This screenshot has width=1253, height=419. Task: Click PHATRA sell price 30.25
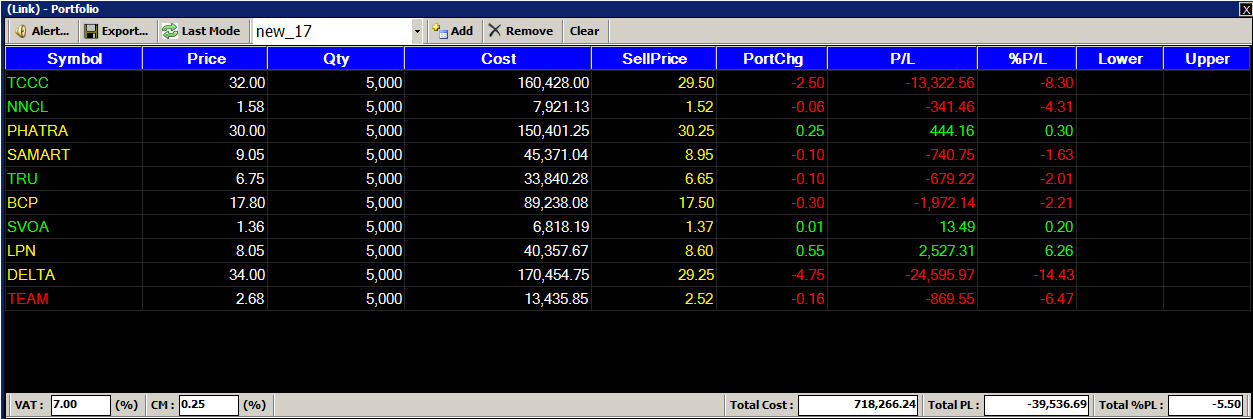click(x=696, y=131)
